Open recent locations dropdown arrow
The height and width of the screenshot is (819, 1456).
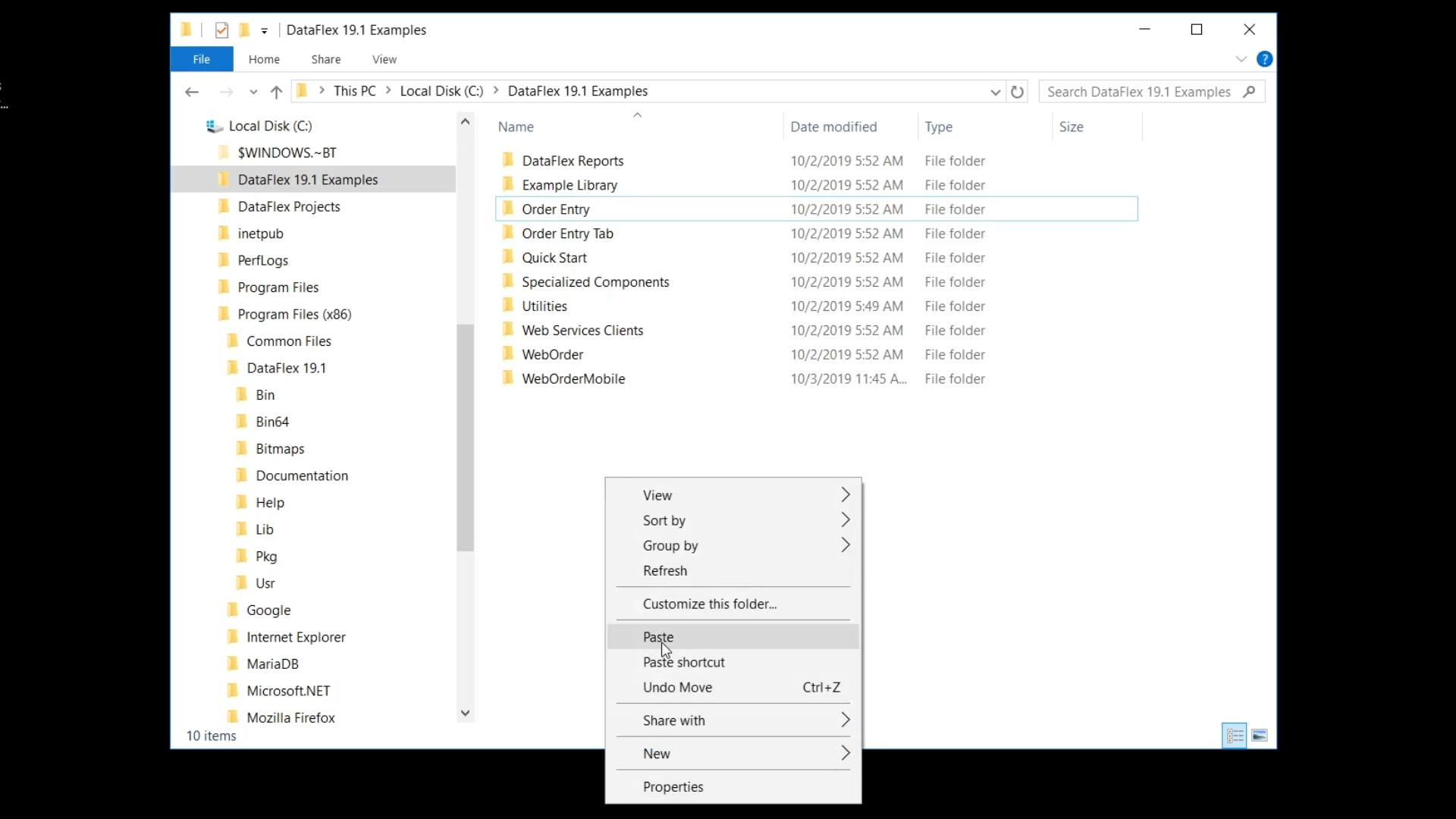pyautogui.click(x=253, y=92)
